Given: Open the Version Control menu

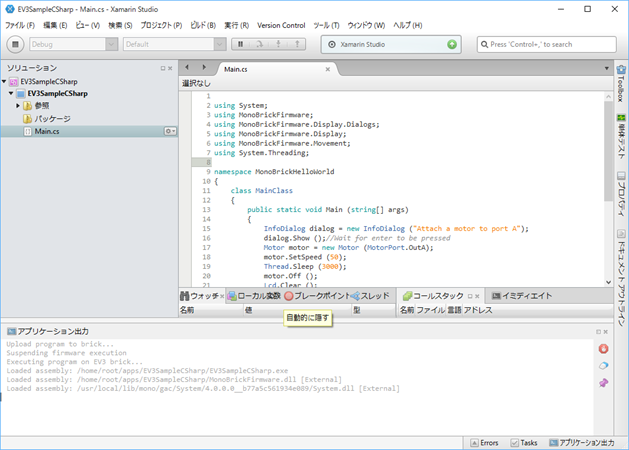Looking at the screenshot, I should click(281, 24).
